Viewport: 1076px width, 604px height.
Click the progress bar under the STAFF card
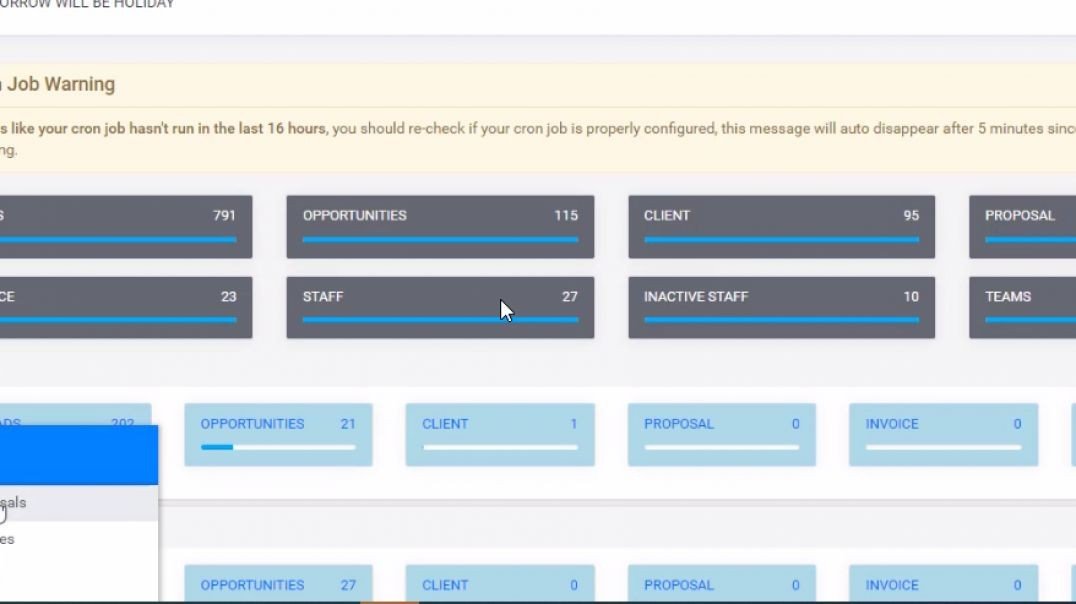[x=440, y=320]
